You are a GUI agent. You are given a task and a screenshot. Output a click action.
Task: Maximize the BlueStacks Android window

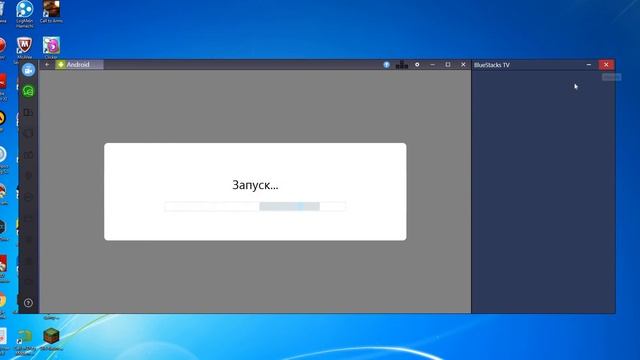[448, 64]
